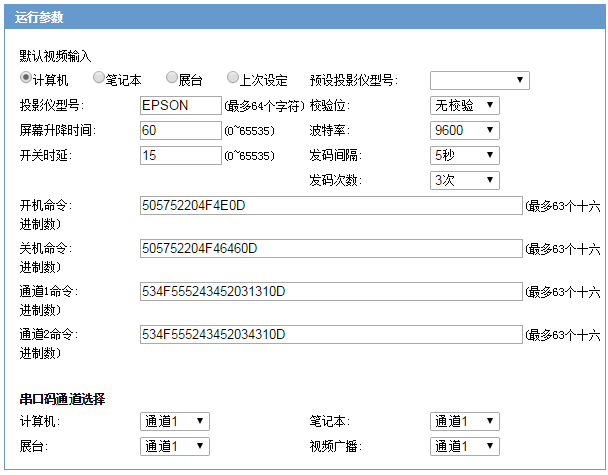
Task: Expand the 展台 channel selection dropdown
Action: click(x=174, y=446)
